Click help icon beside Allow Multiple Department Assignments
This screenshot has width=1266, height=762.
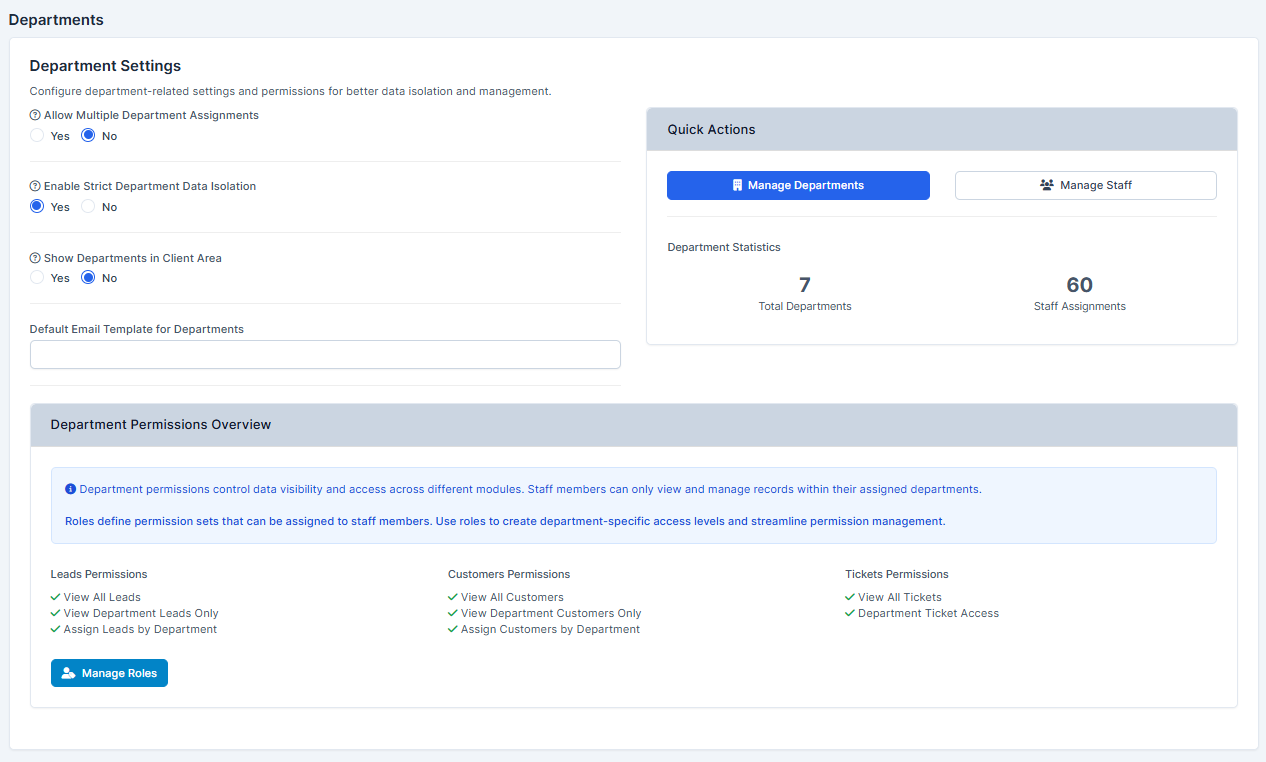tap(35, 116)
